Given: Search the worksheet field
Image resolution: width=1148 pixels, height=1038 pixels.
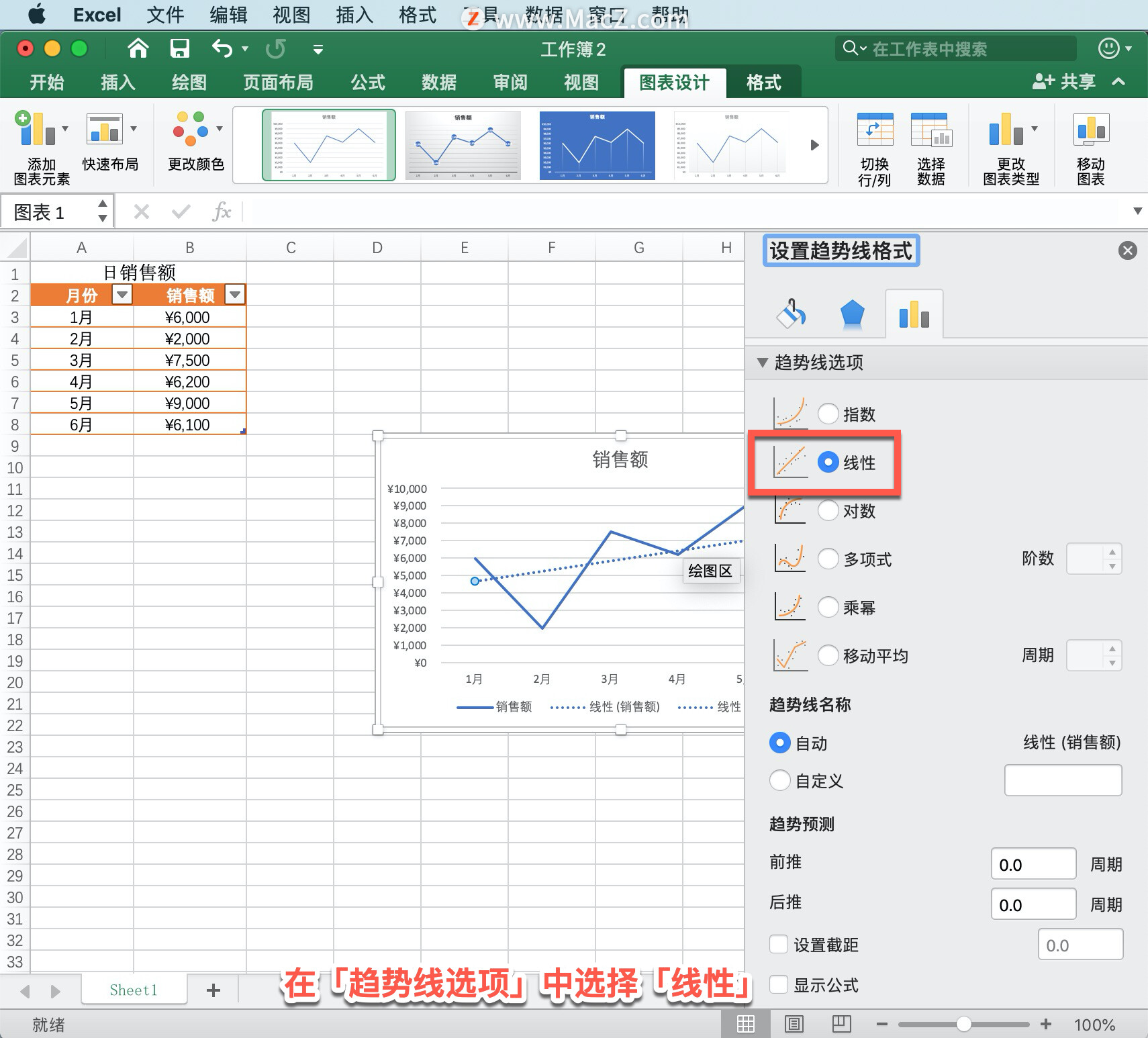Looking at the screenshot, I should click(956, 48).
